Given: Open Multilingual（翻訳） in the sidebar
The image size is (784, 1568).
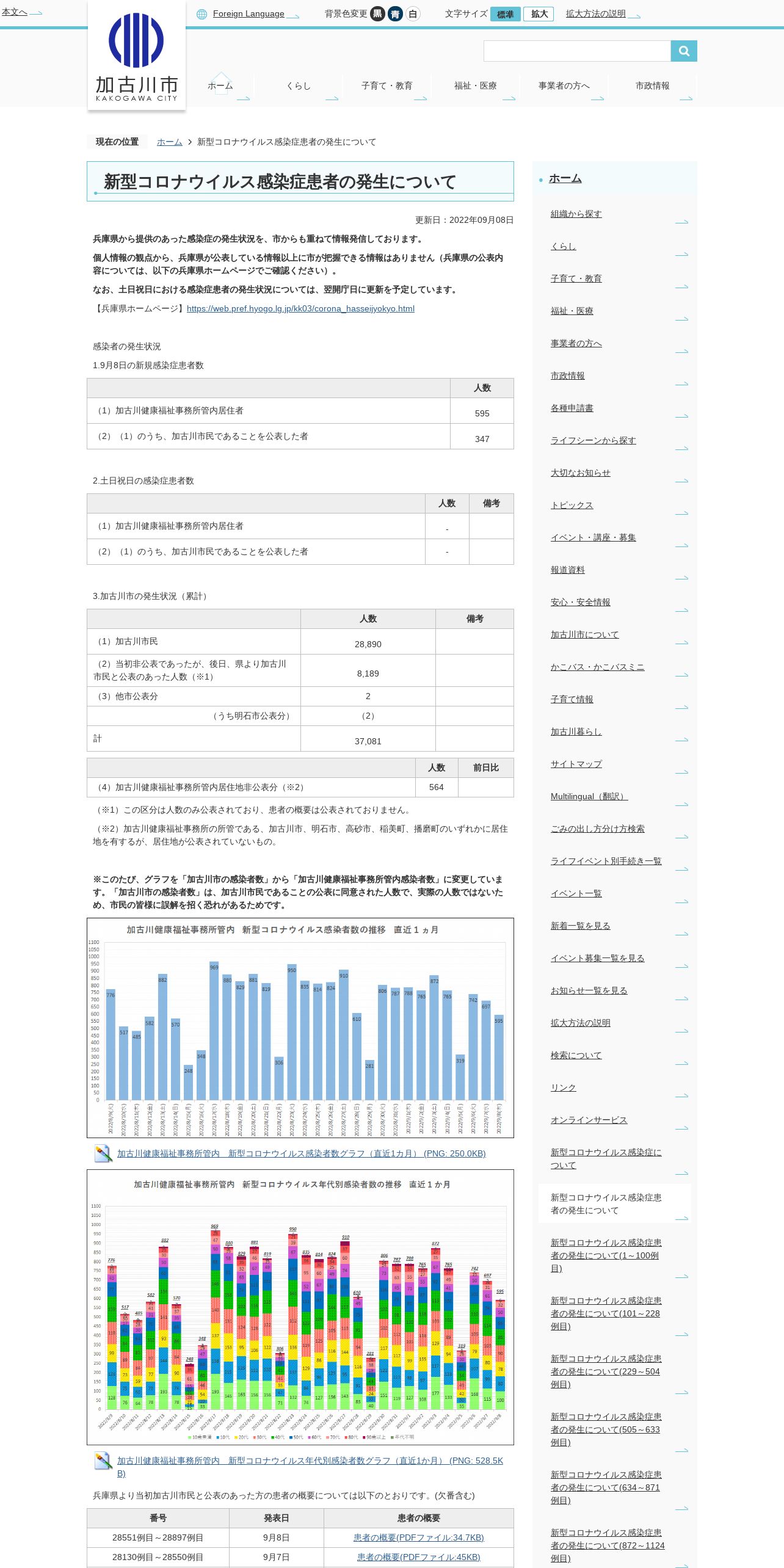Looking at the screenshot, I should pos(589,796).
